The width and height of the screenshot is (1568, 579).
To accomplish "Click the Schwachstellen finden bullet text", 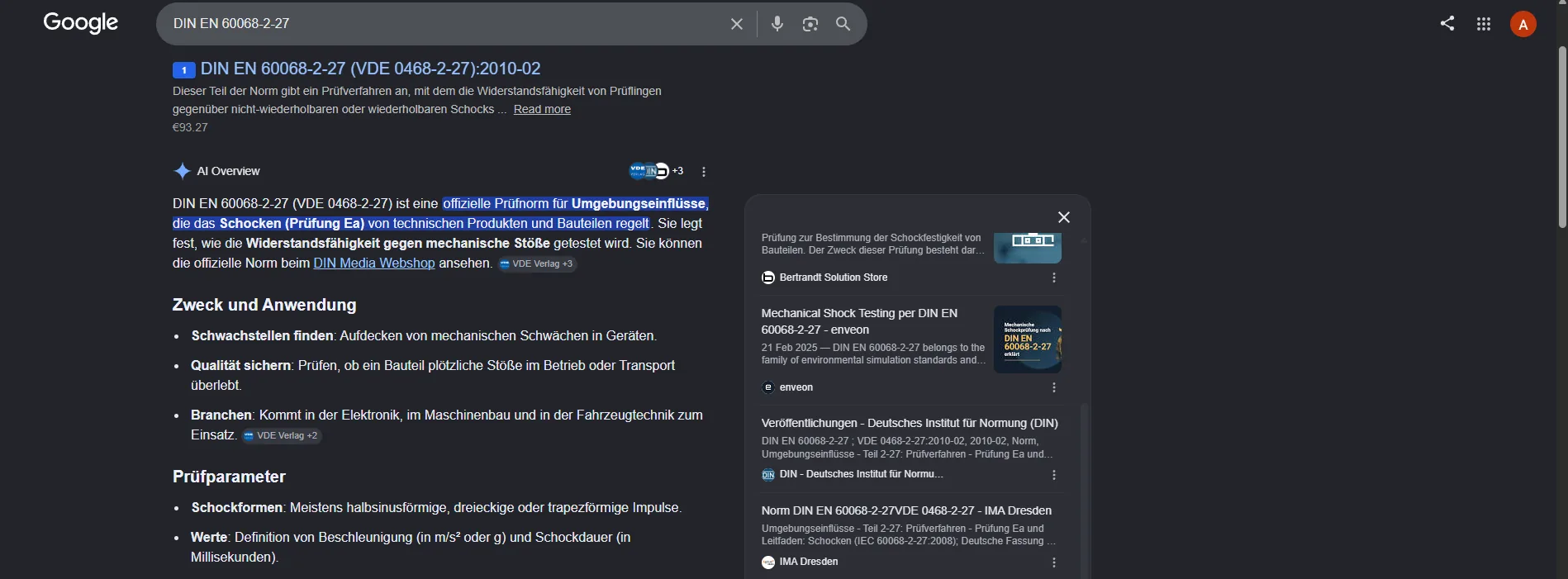I will click(424, 335).
